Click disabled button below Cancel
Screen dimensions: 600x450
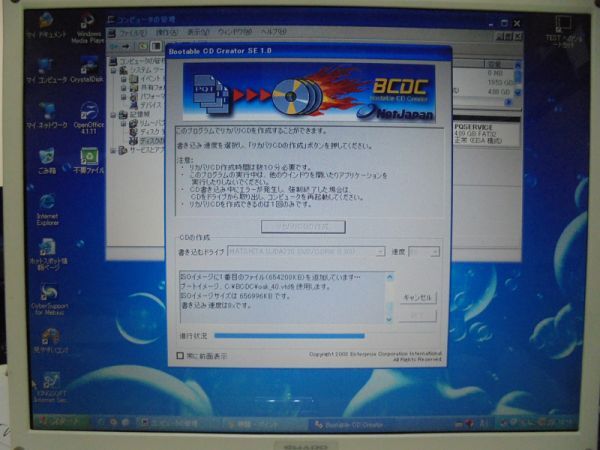point(417,316)
